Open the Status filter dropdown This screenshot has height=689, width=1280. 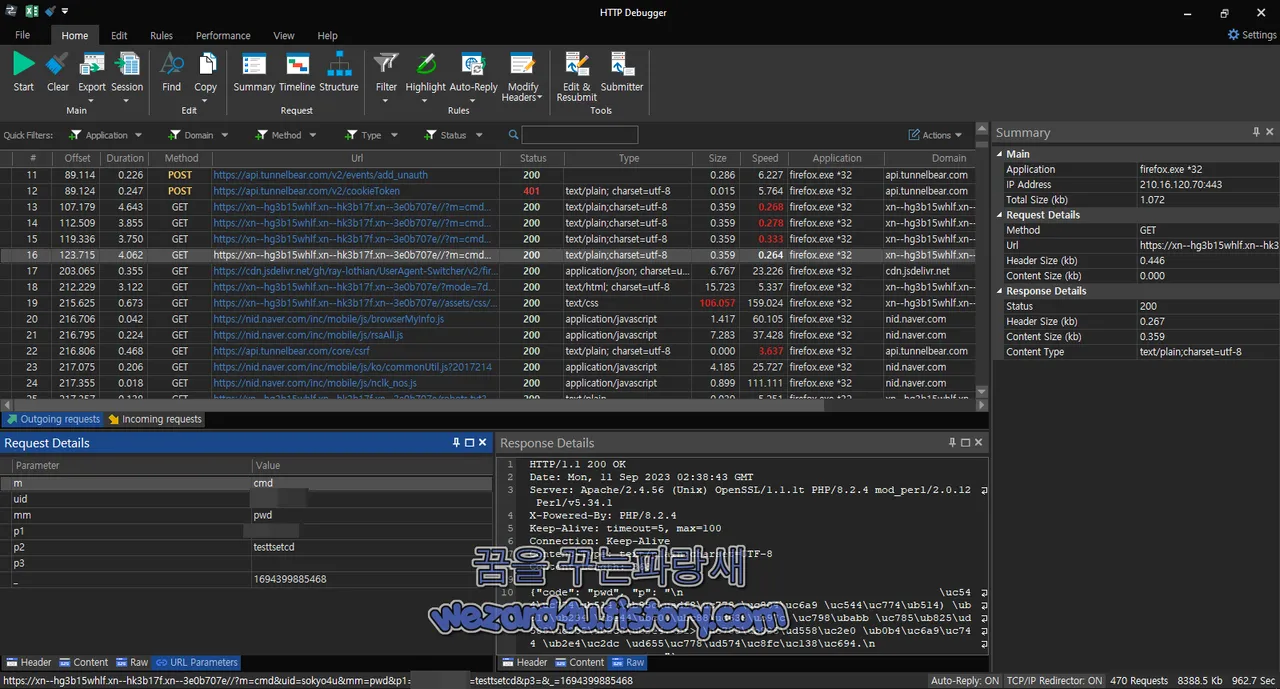(x=479, y=134)
